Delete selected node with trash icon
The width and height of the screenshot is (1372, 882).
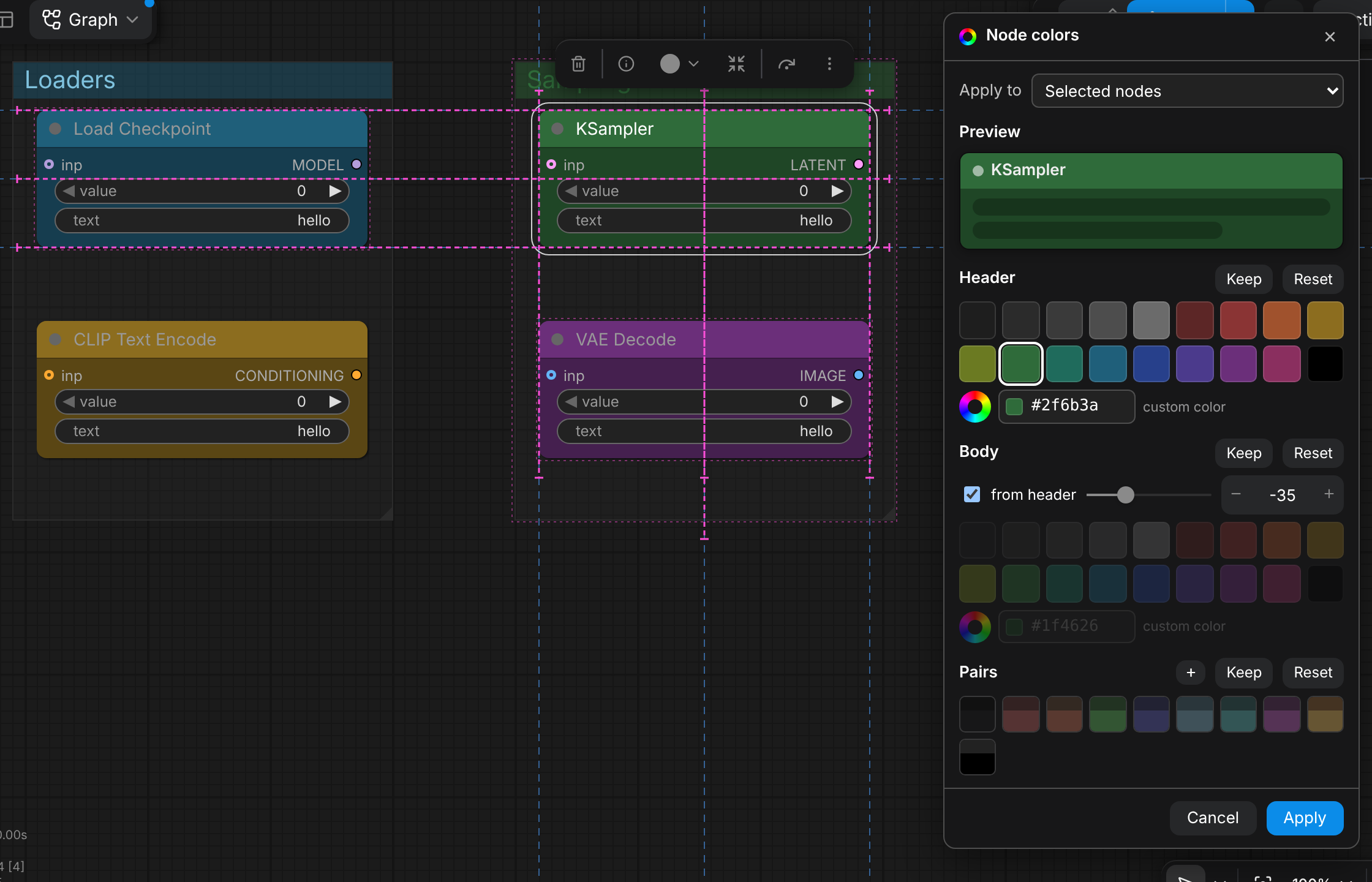coord(578,64)
